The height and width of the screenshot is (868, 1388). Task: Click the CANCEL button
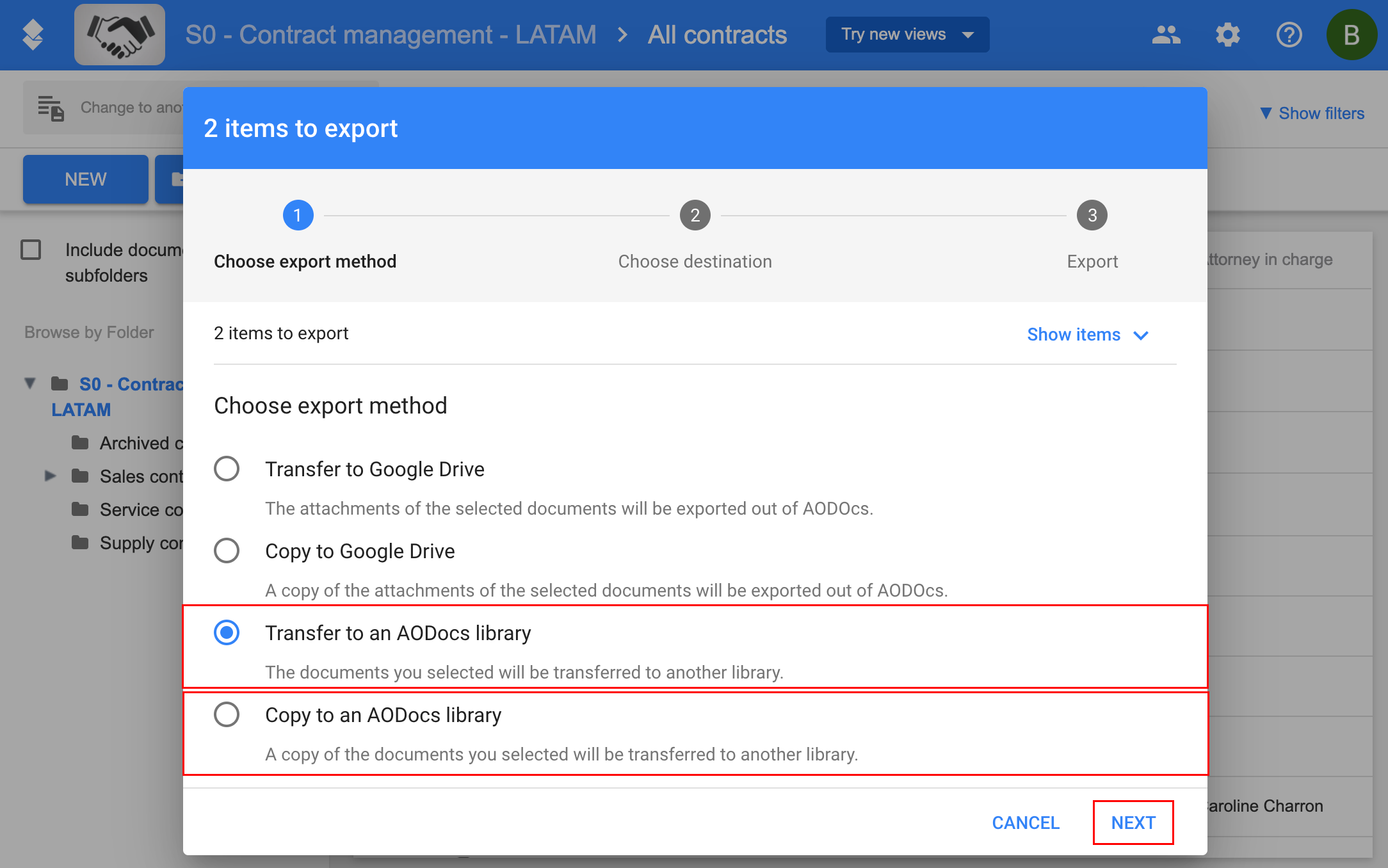(x=1026, y=823)
